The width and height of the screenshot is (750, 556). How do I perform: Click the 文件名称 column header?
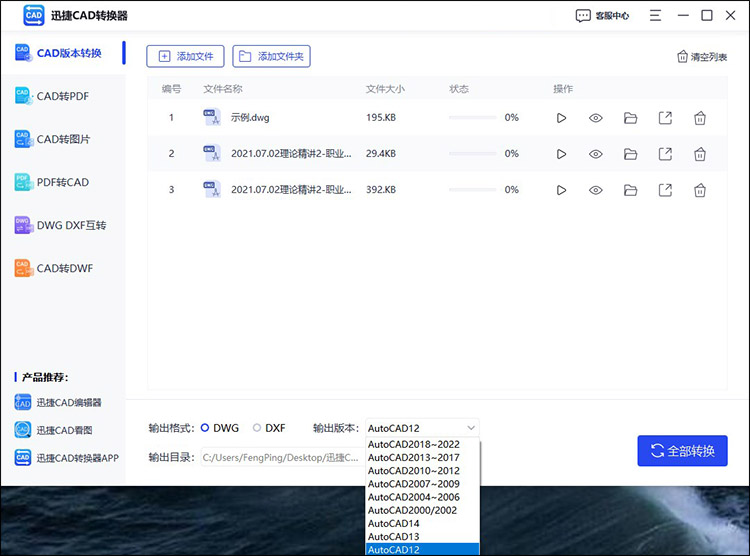[223, 89]
